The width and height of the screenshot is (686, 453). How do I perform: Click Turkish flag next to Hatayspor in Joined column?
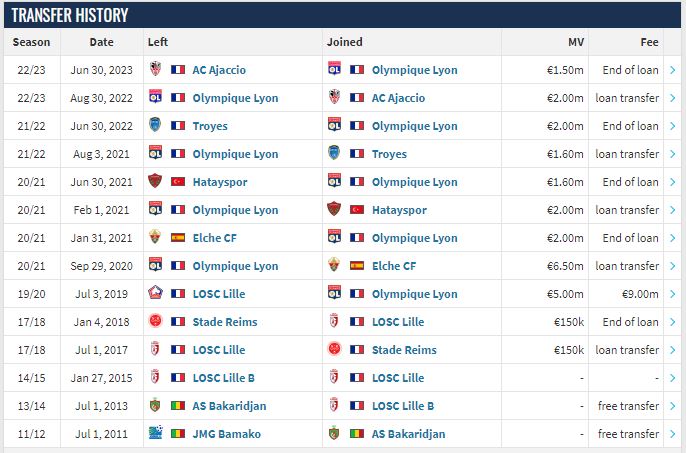click(x=357, y=210)
